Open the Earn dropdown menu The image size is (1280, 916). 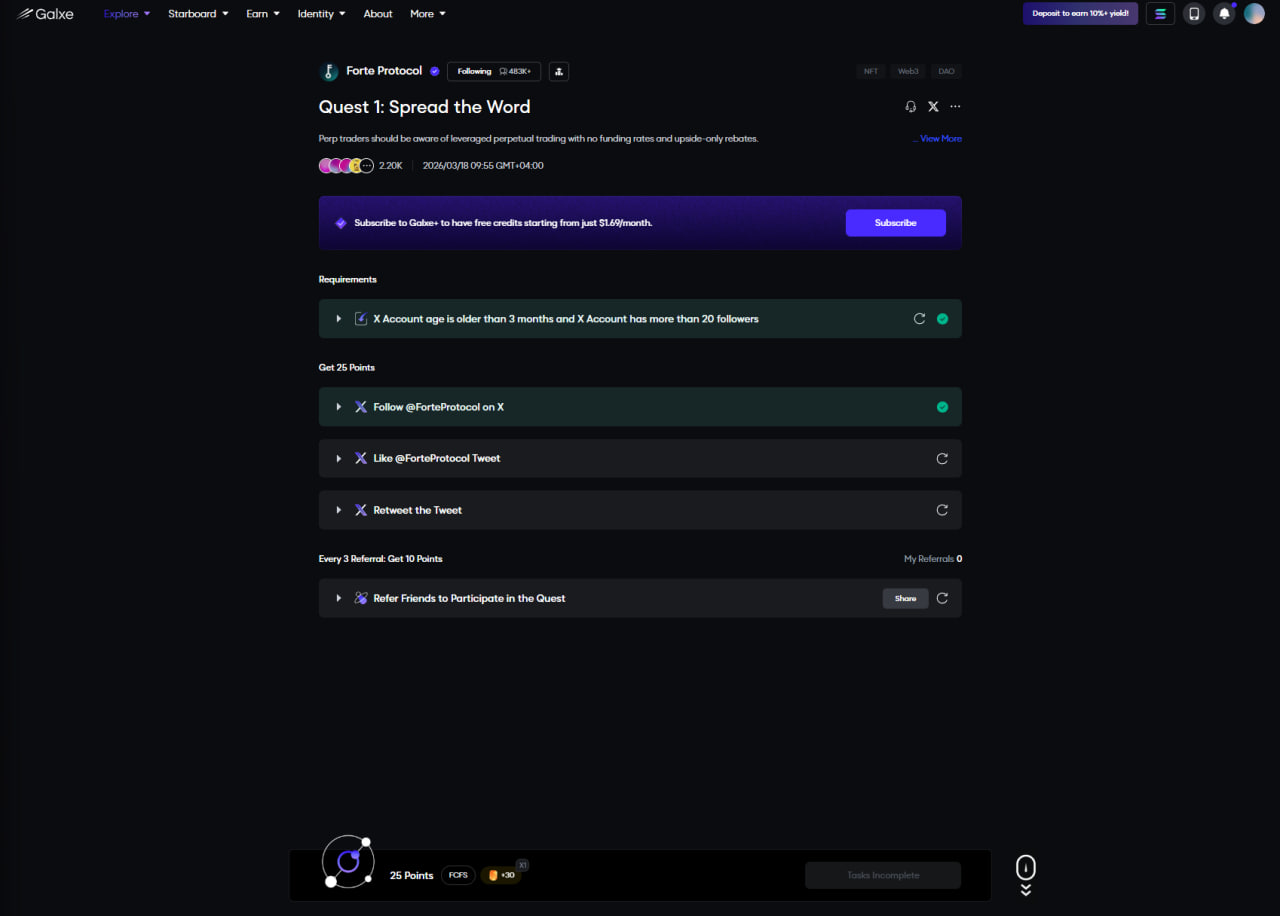point(263,14)
